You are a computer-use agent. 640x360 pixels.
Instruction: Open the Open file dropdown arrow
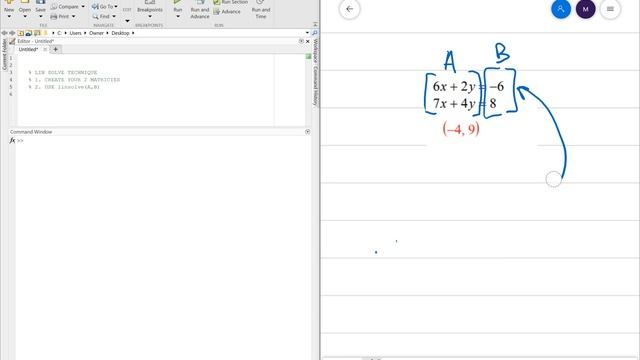(25, 16)
